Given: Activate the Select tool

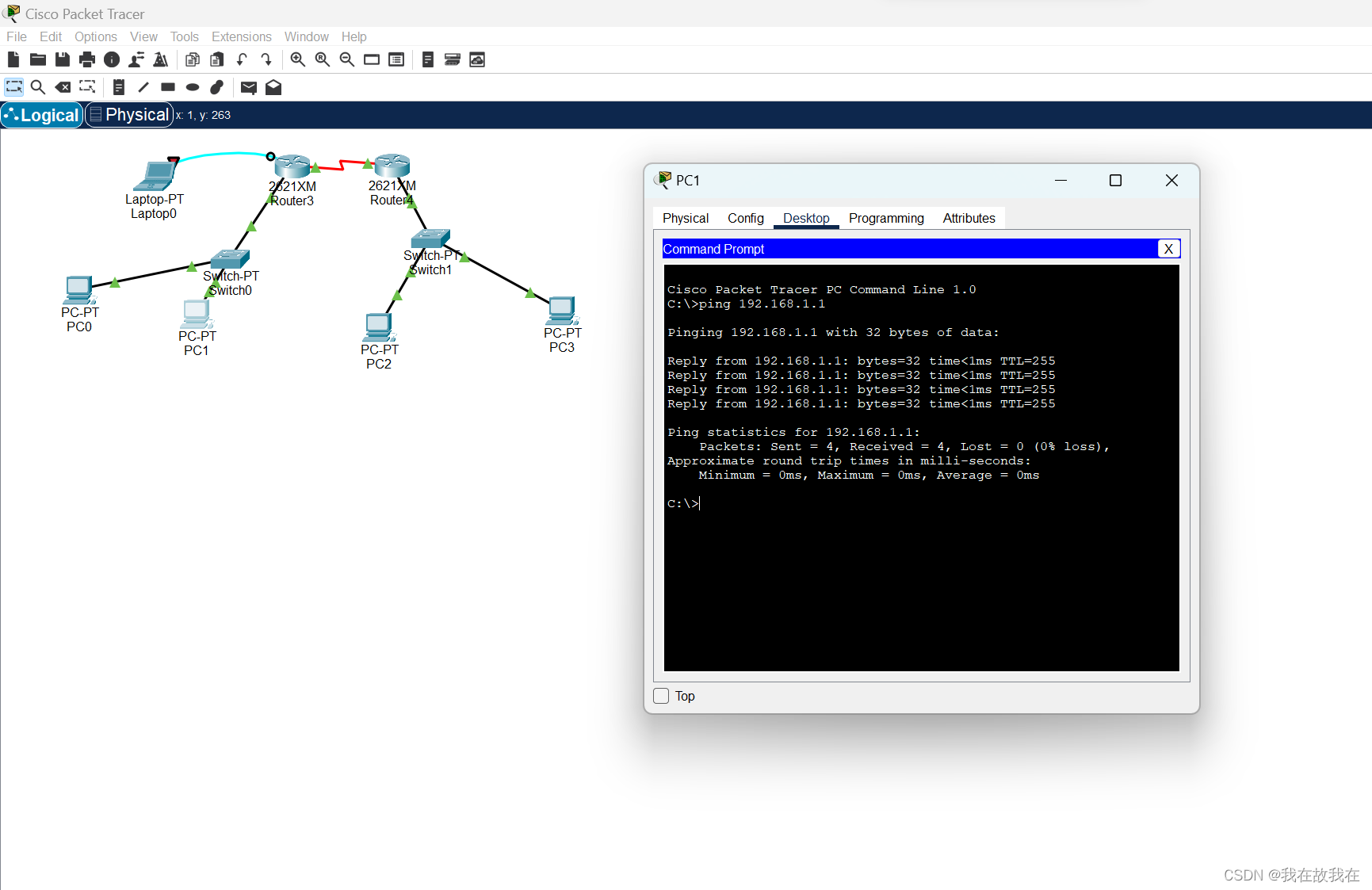Looking at the screenshot, I should [x=14, y=87].
